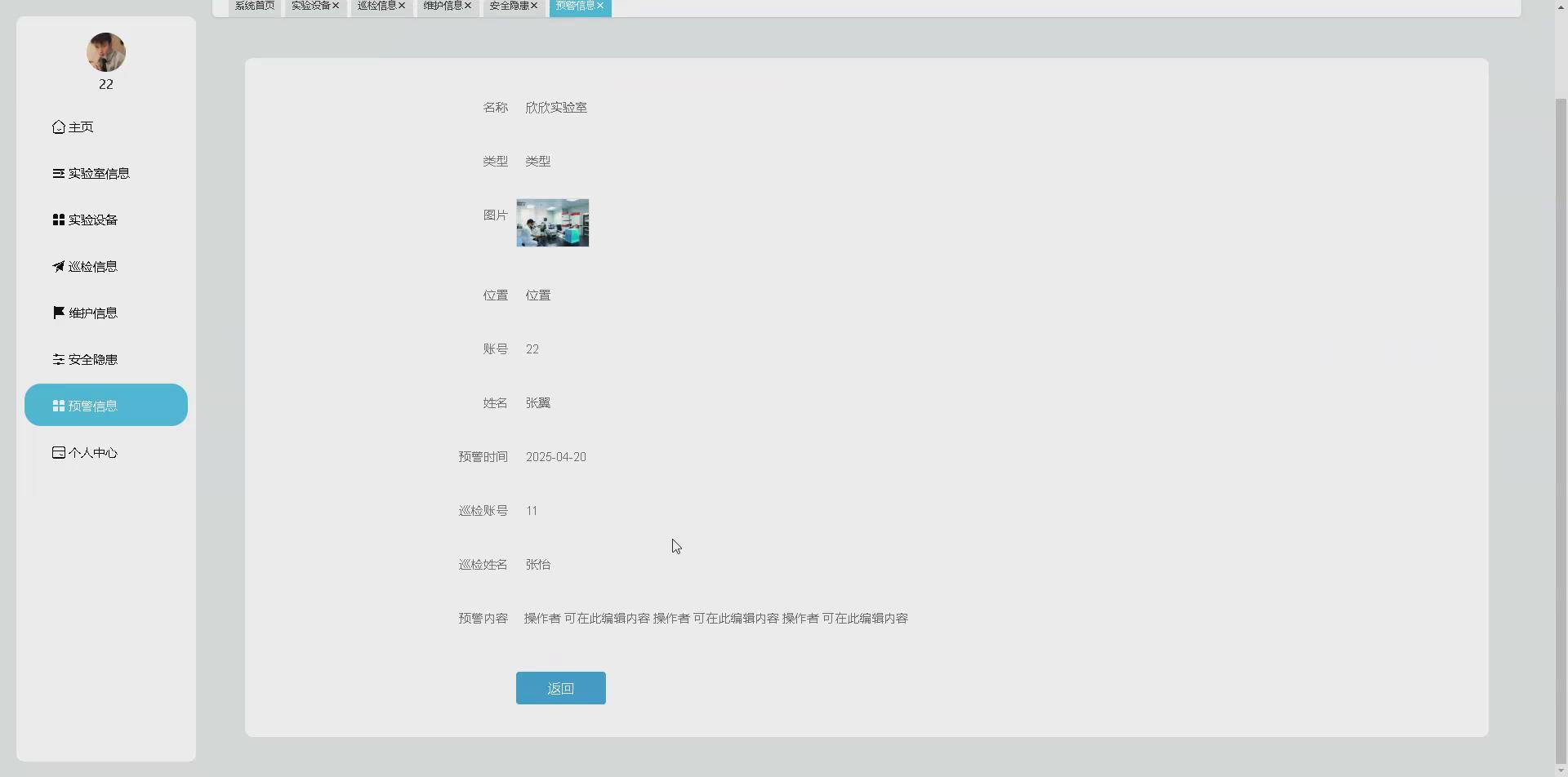Click the 图片 field label
The image size is (1568, 777).
(496, 215)
